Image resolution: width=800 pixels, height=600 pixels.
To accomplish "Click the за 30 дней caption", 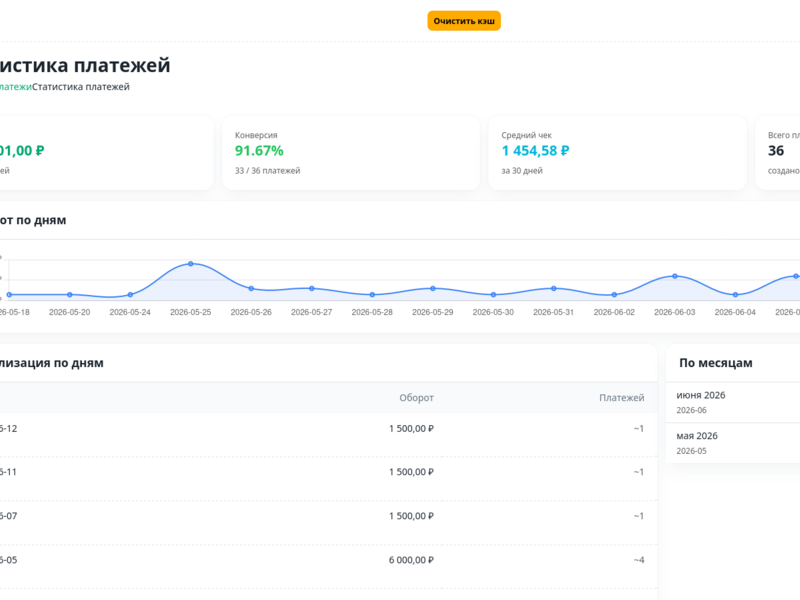I will click(521, 170).
